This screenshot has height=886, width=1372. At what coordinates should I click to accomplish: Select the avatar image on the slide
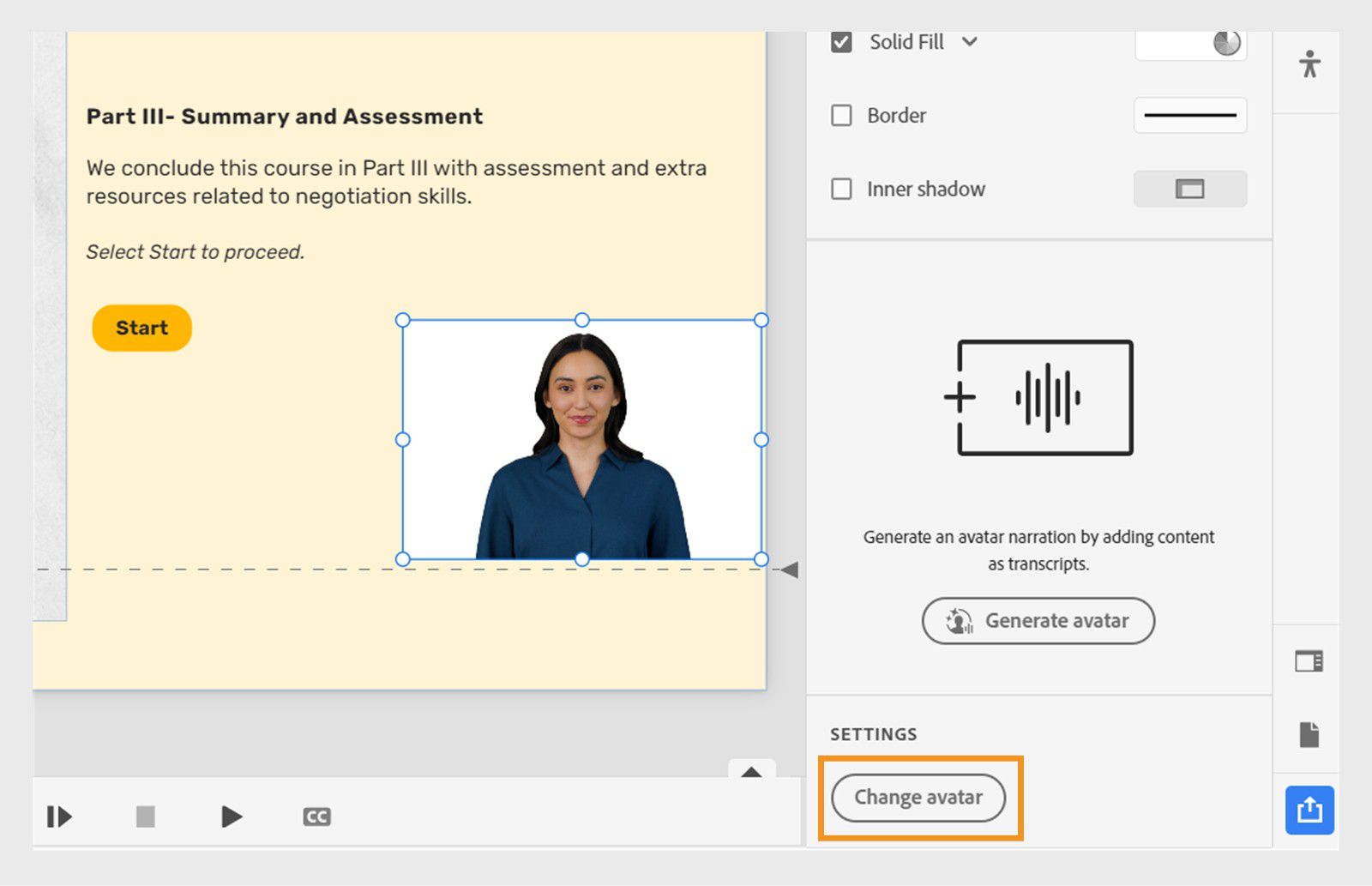point(582,439)
